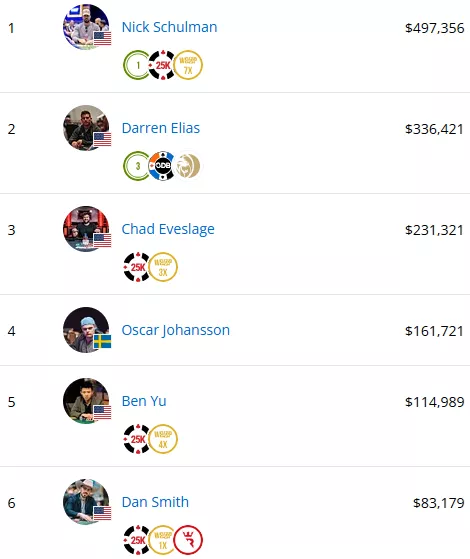The image size is (470, 559).
Task: Click Nick Schulman's green number 1 badge
Action: (137, 65)
